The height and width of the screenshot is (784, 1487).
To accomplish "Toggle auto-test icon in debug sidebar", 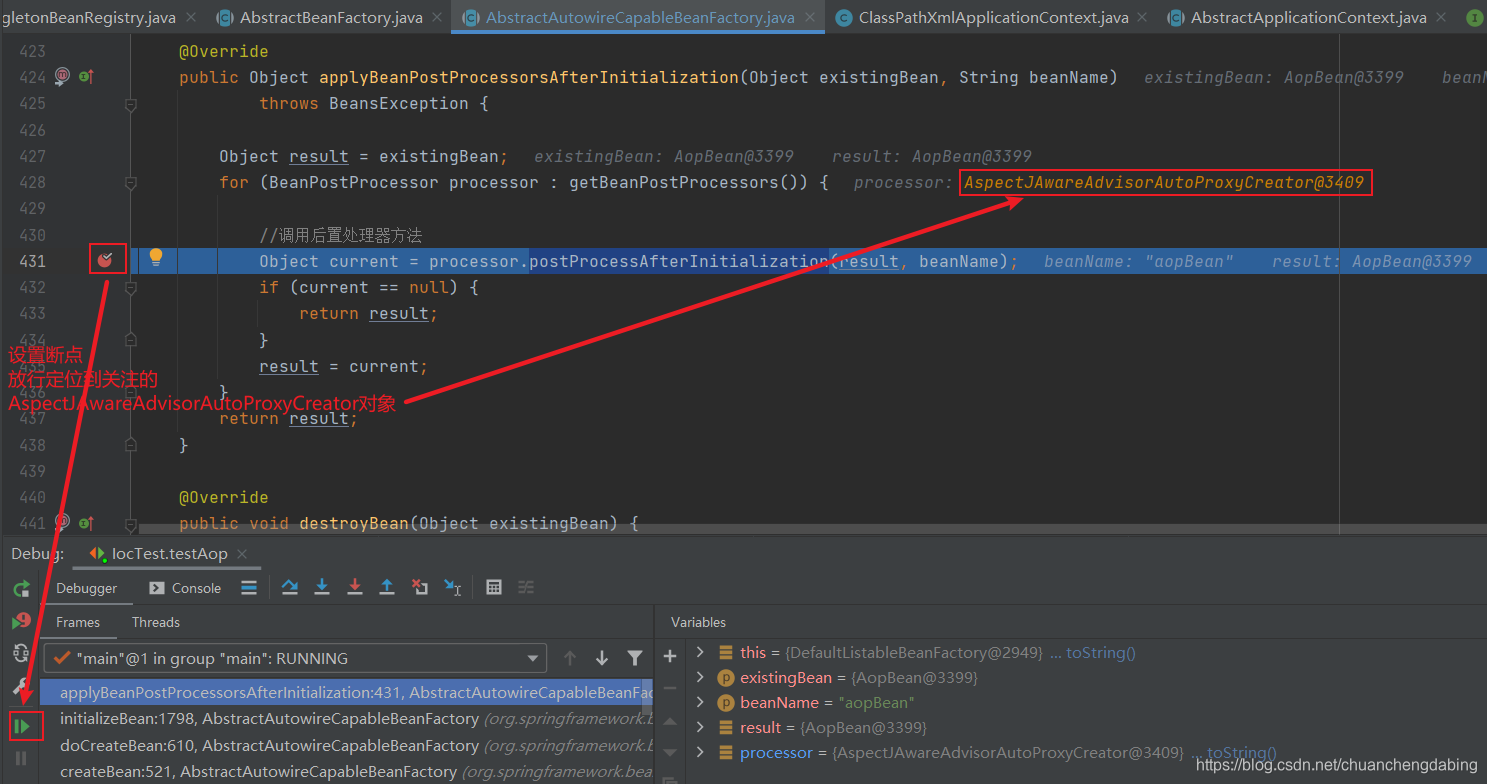I will [x=22, y=653].
